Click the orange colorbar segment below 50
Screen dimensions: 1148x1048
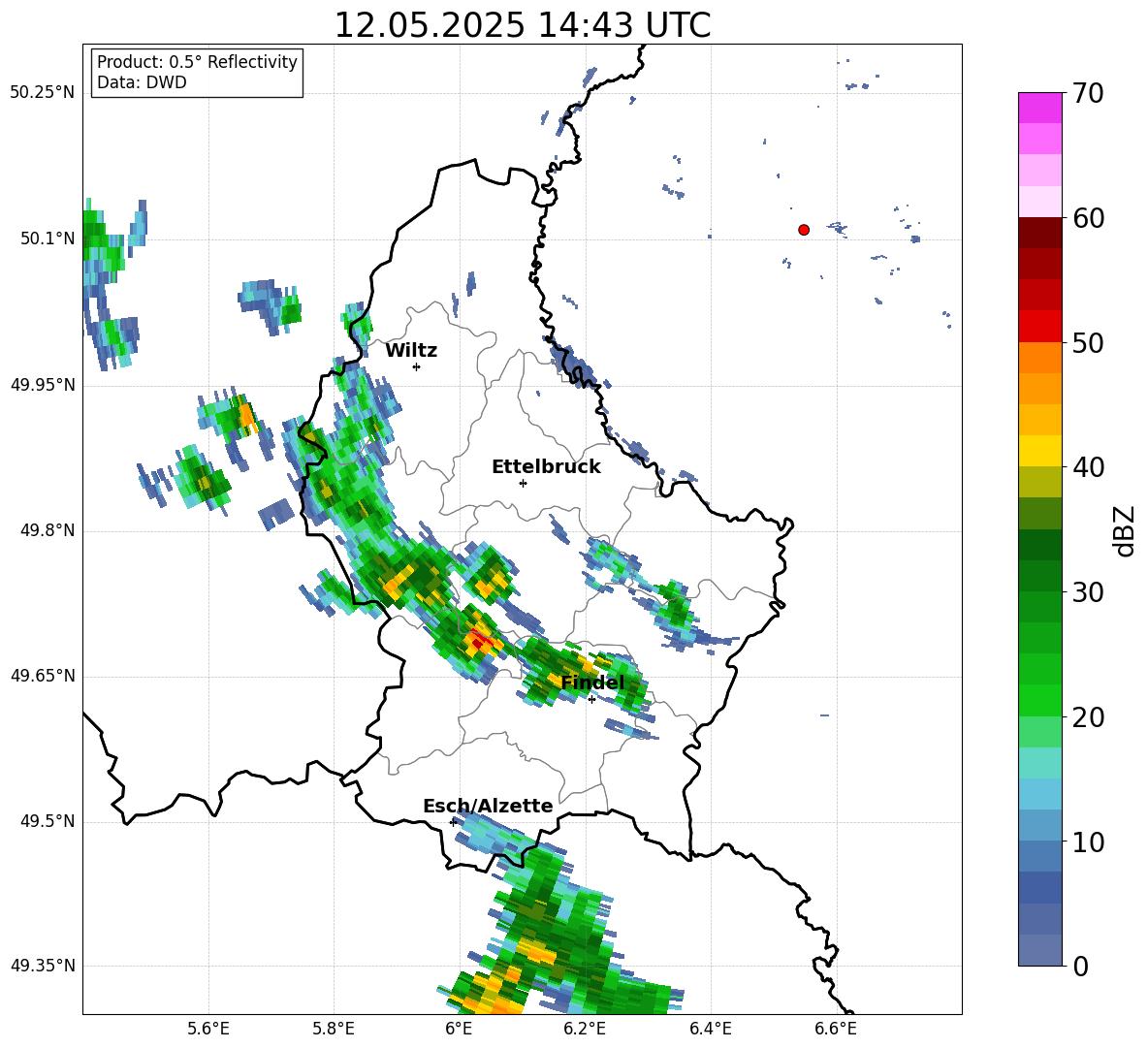[1040, 357]
